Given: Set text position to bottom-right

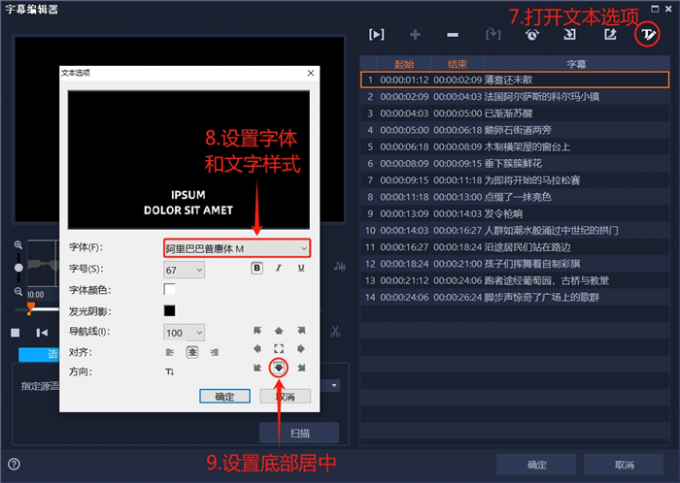Looking at the screenshot, I should point(301,368).
